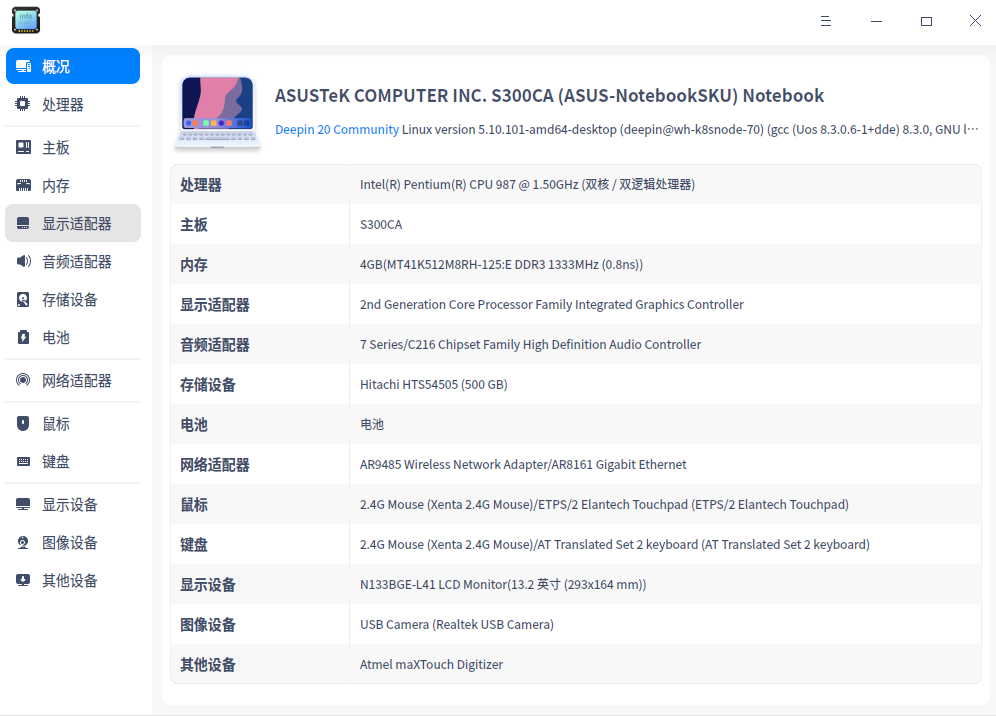The width and height of the screenshot is (996, 716).
Task: Open the hamburger menu in titlebar
Action: click(x=826, y=20)
